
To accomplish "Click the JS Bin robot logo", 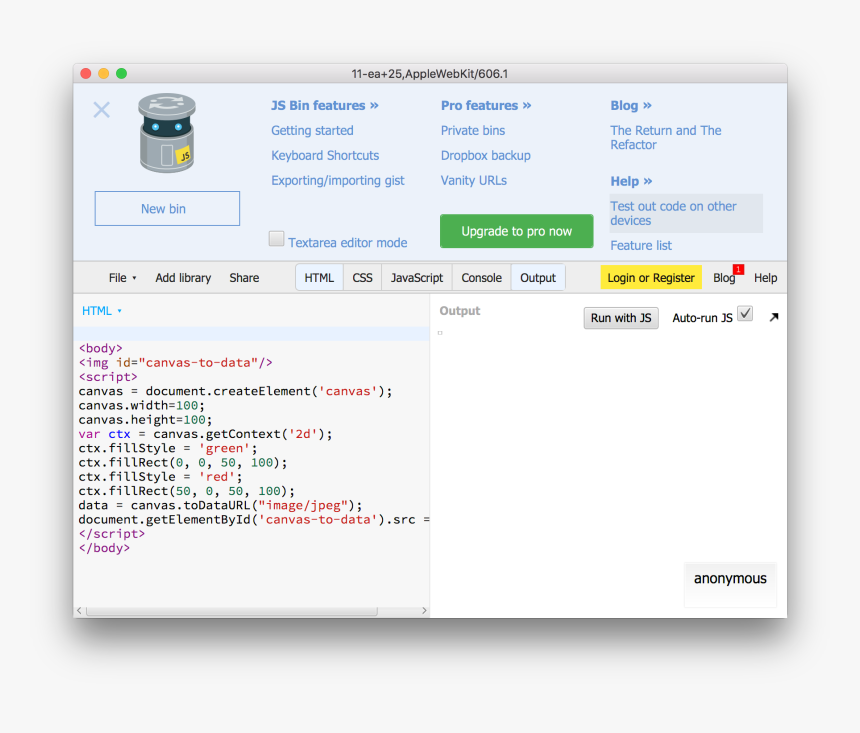I will (167, 133).
